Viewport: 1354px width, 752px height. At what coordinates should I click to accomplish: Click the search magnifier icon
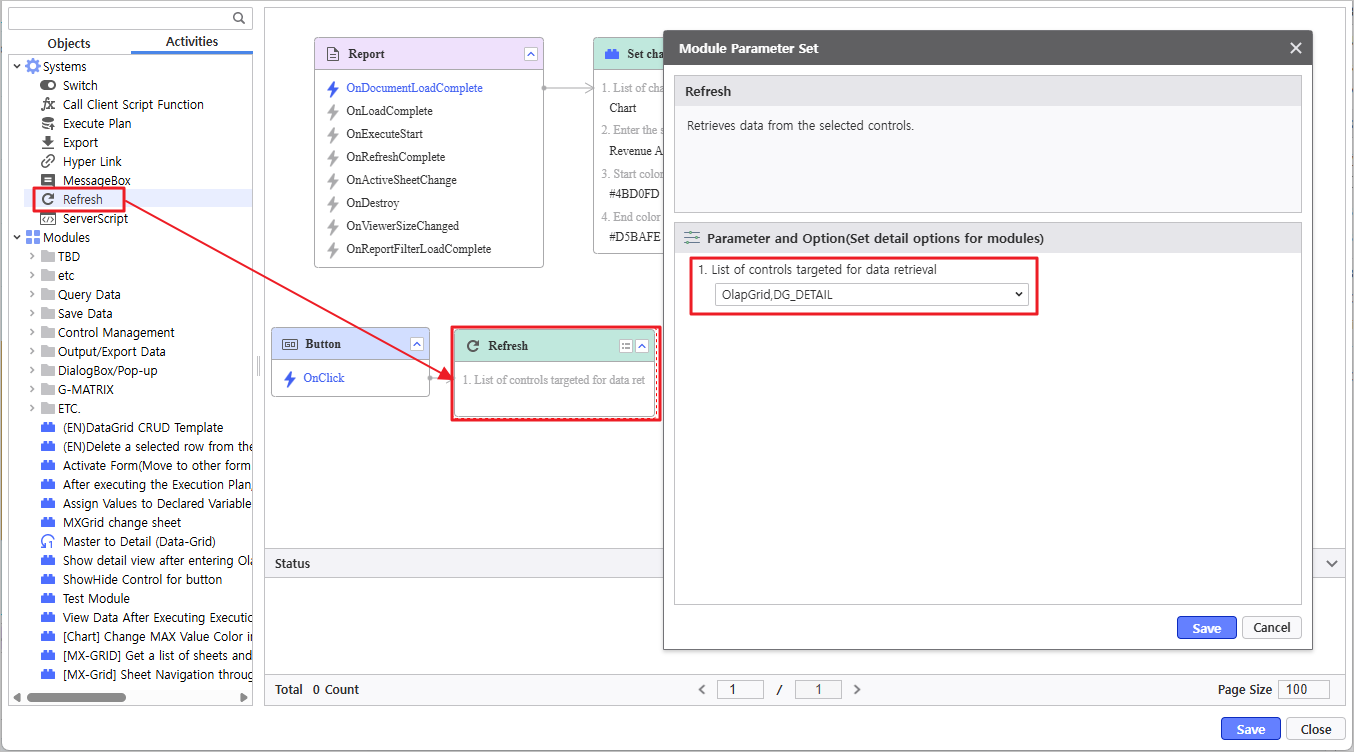[239, 18]
